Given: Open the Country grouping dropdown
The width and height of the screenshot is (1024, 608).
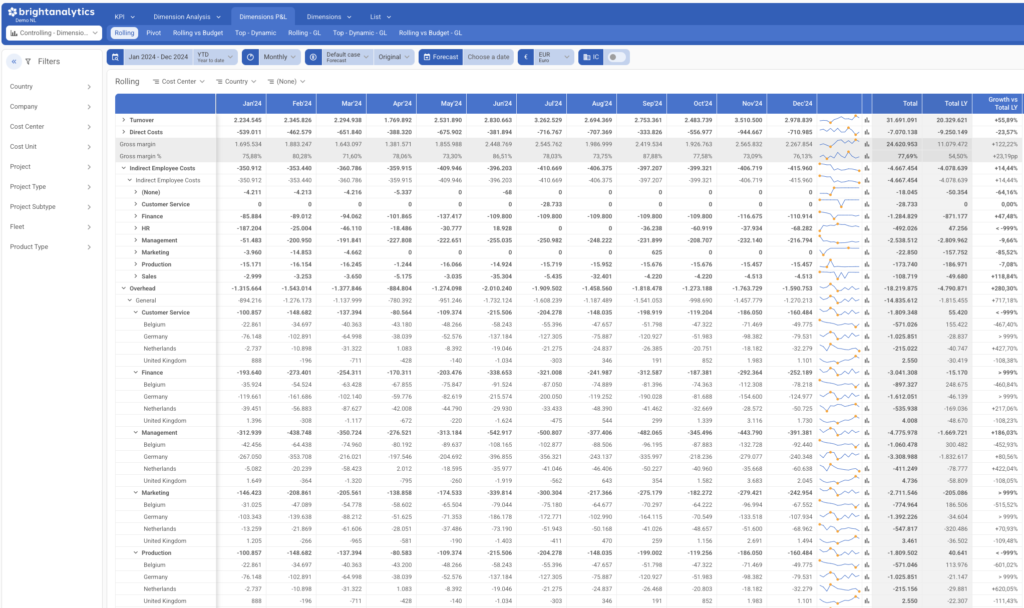Looking at the screenshot, I should tap(236, 82).
